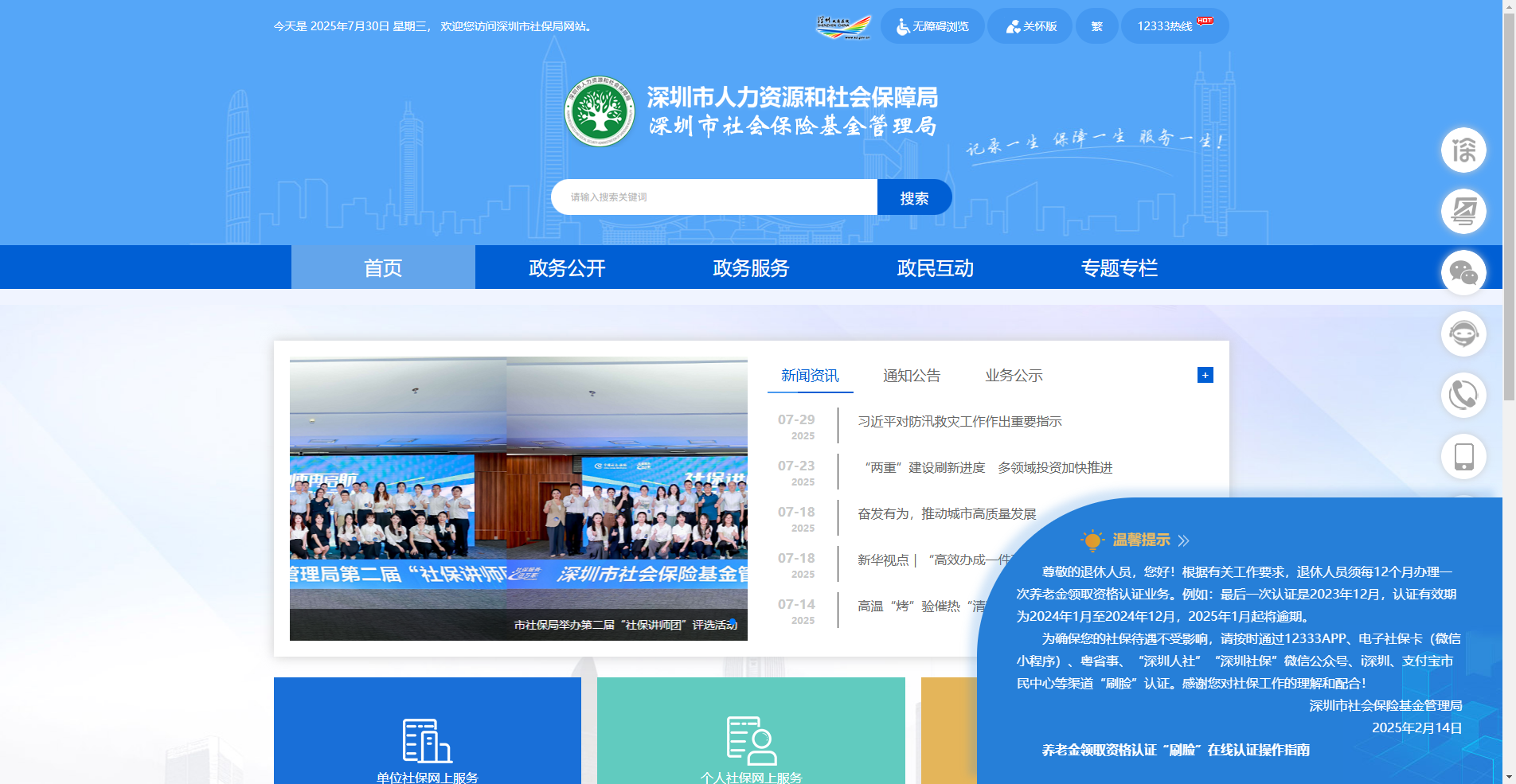Expand more news via the + icon

point(1205,374)
